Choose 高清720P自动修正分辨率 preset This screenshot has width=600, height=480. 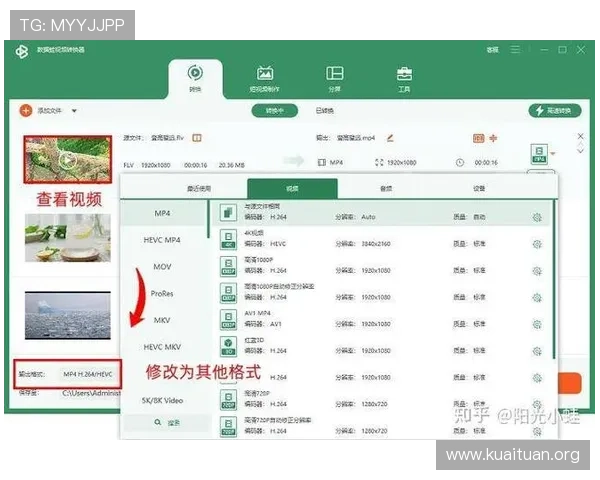(381, 426)
